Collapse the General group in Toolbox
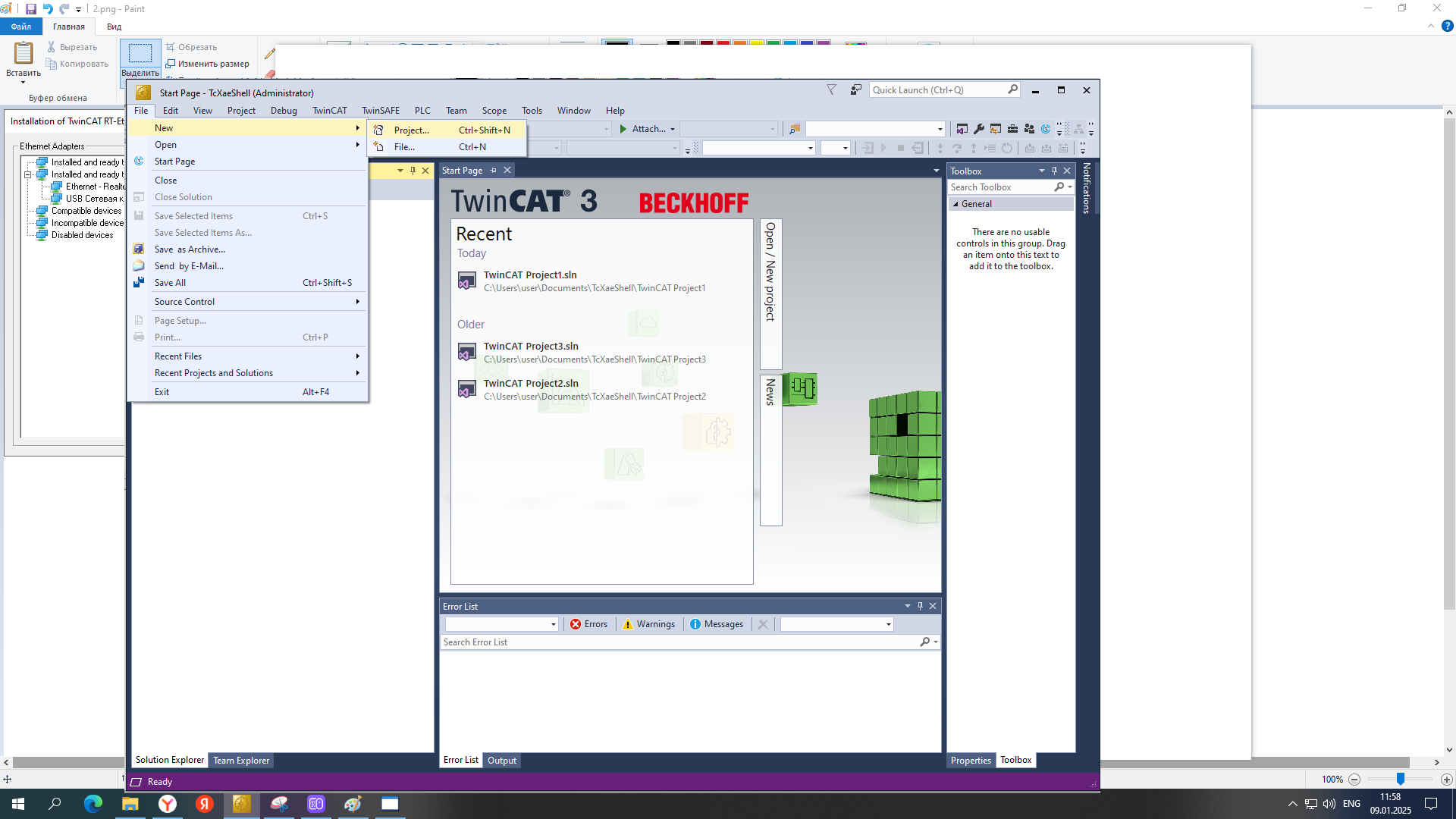 pos(955,204)
